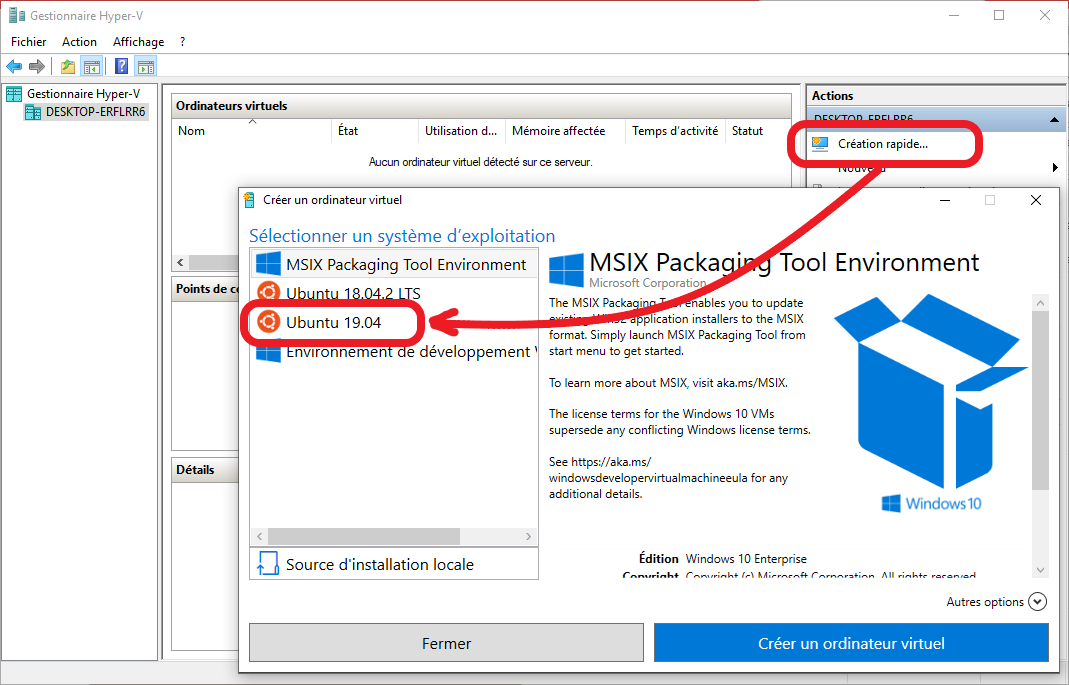This screenshot has height=685, width=1069.
Task: Expand Autres options chevron
Action: pyautogui.click(x=1037, y=602)
